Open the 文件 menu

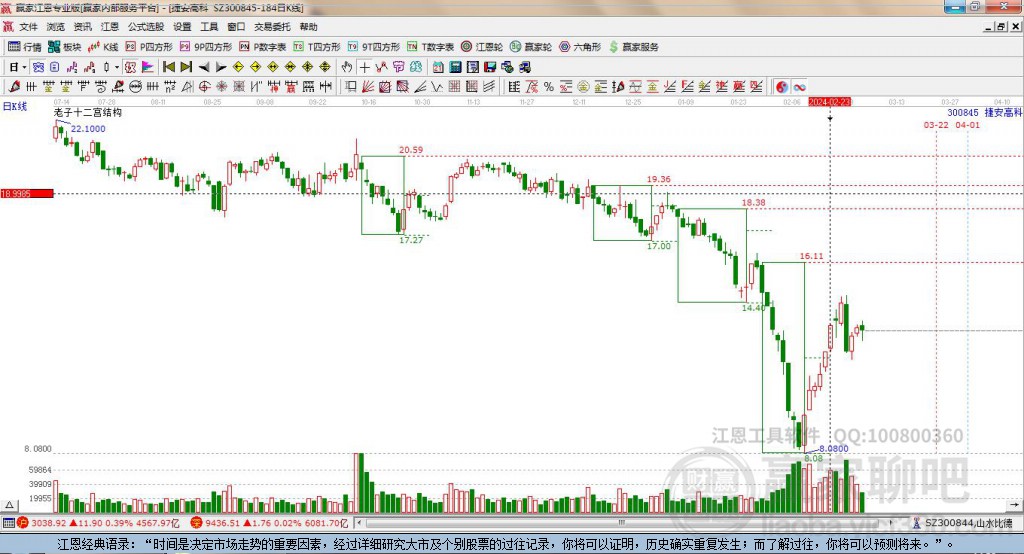[28, 27]
